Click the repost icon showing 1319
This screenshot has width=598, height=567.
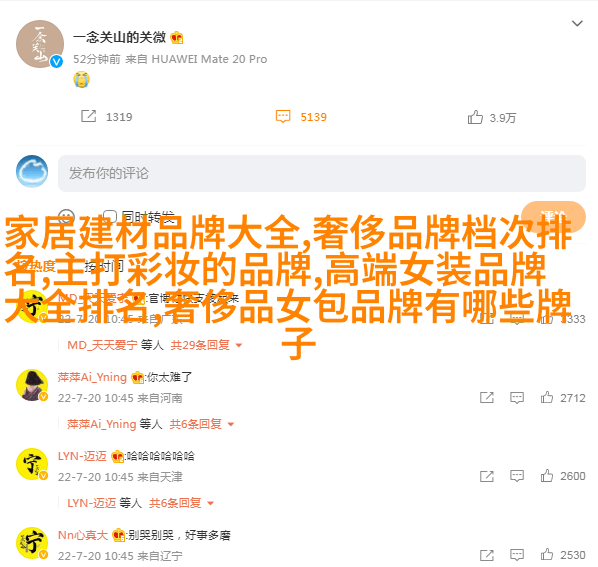[x=88, y=116]
